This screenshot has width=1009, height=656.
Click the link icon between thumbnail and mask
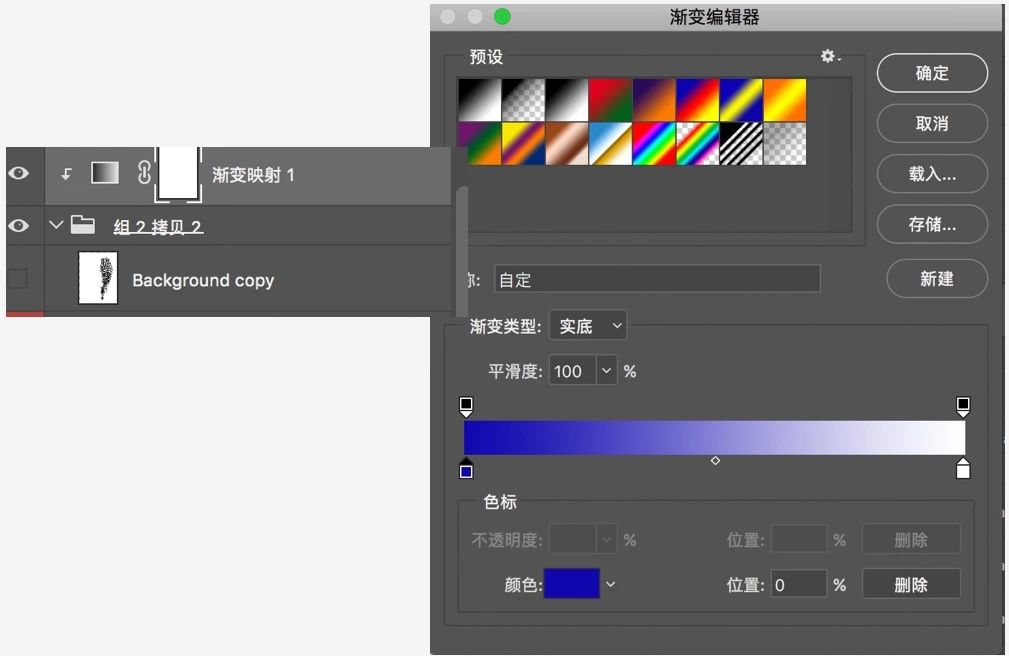click(143, 173)
